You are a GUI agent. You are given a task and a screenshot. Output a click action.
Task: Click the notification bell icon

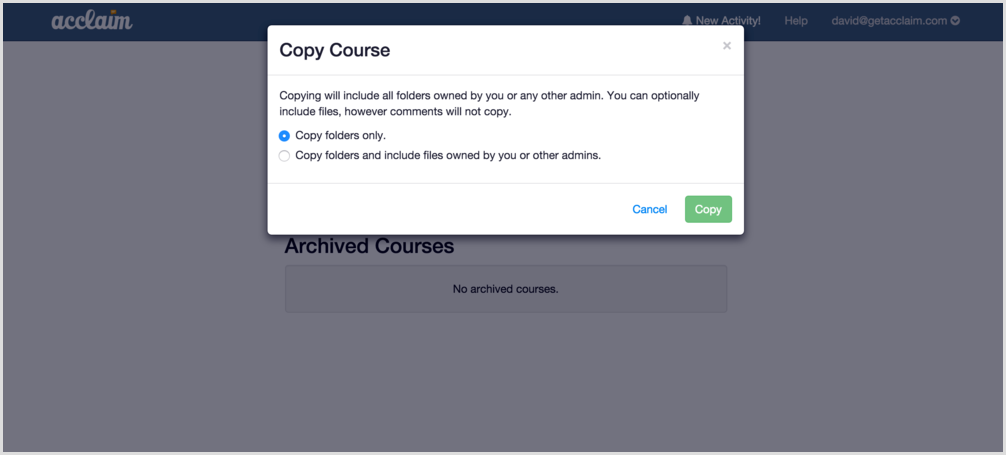pos(687,21)
